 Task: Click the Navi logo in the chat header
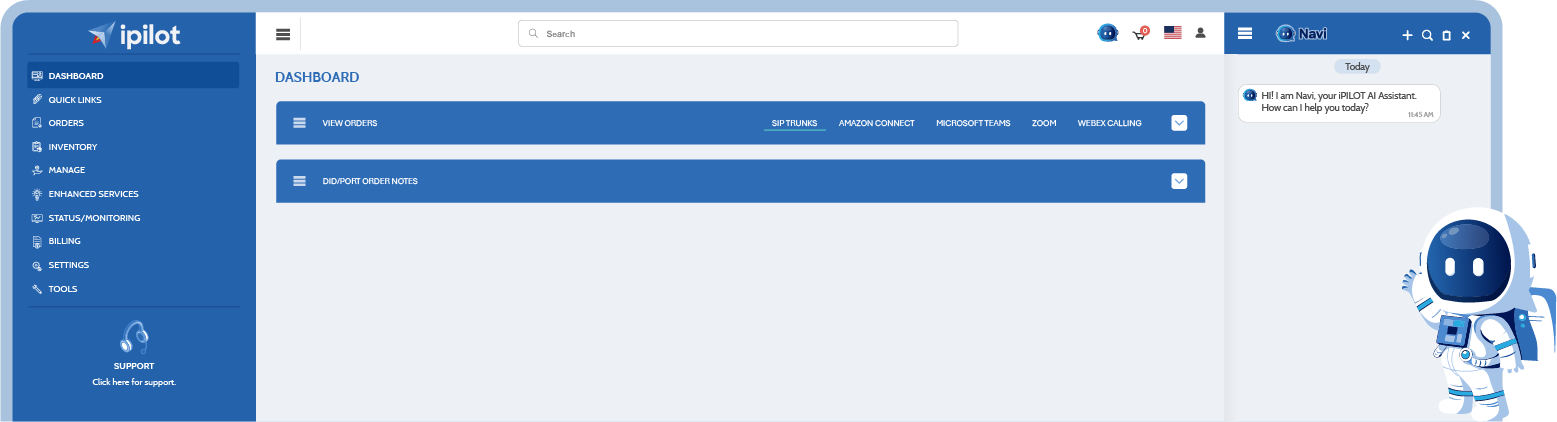[1301, 34]
